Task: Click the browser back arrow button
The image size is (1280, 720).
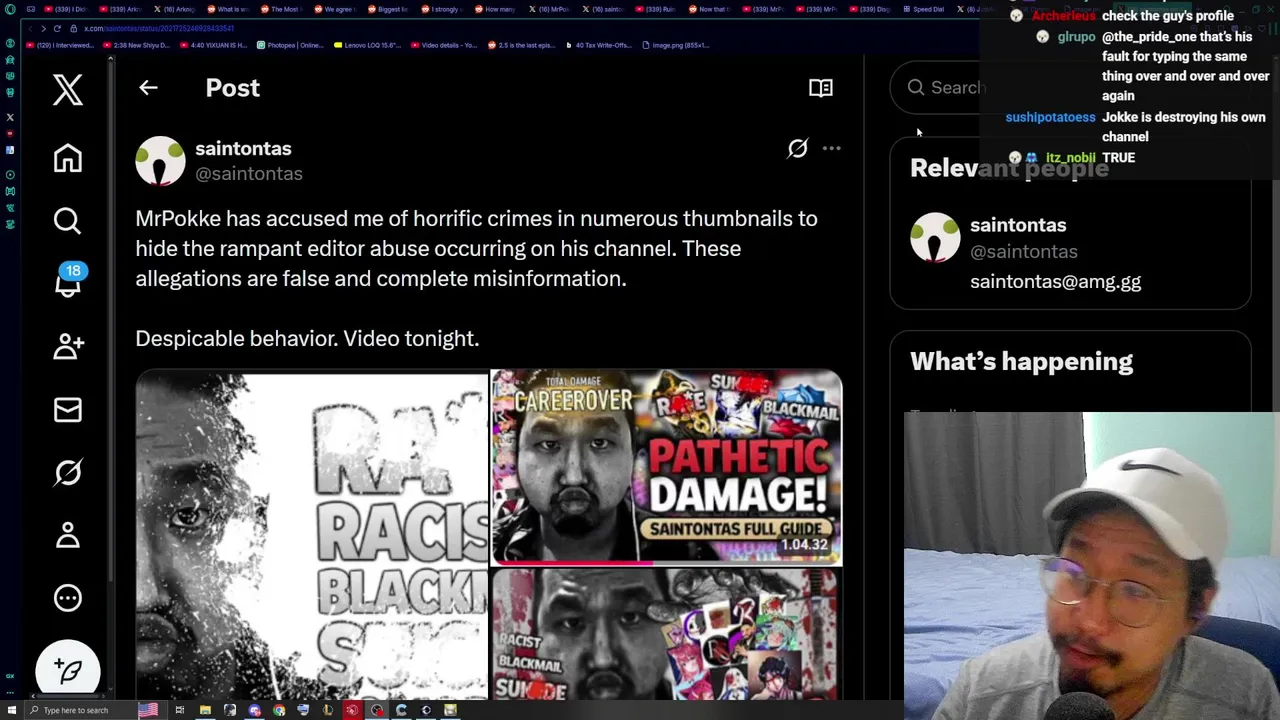Action: (30, 29)
